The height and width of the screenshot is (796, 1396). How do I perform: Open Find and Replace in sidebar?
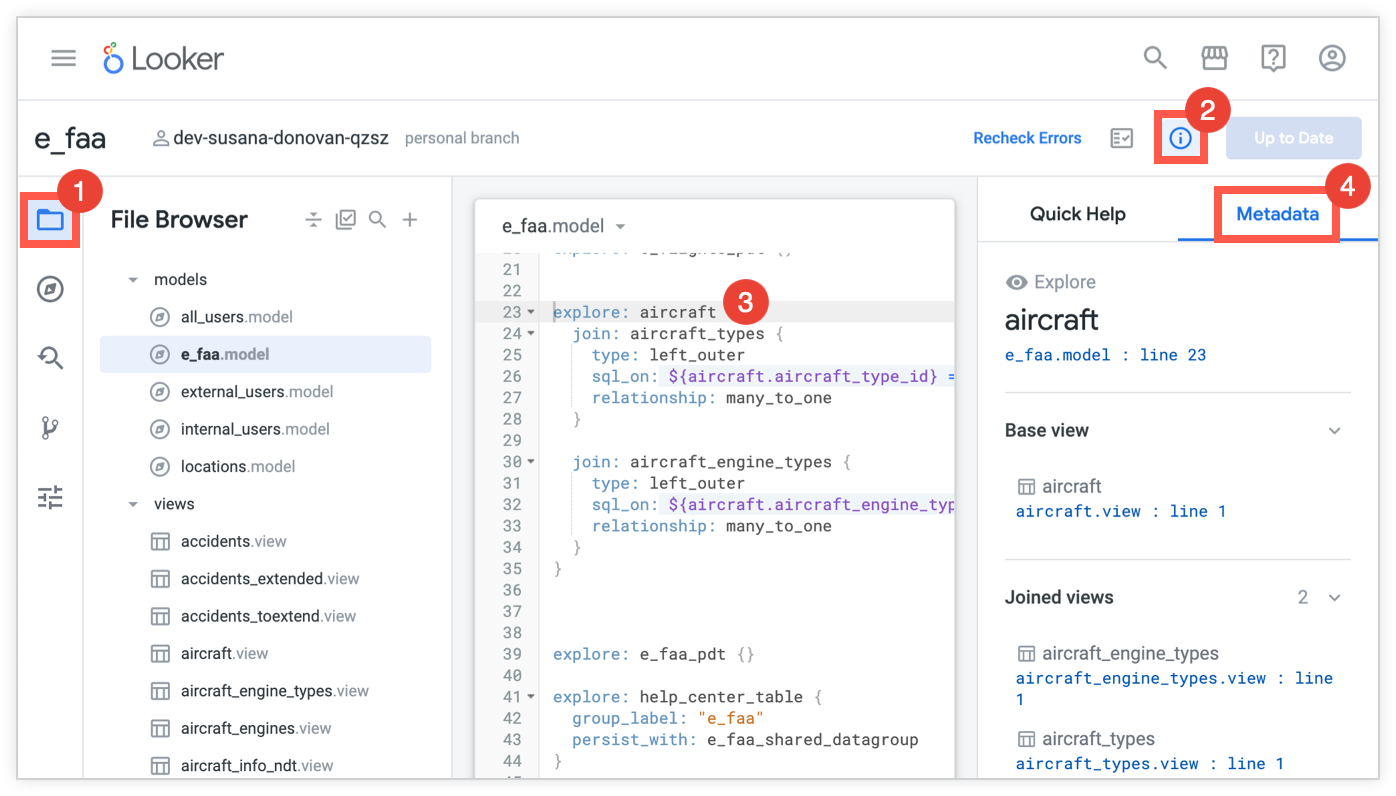tap(50, 358)
